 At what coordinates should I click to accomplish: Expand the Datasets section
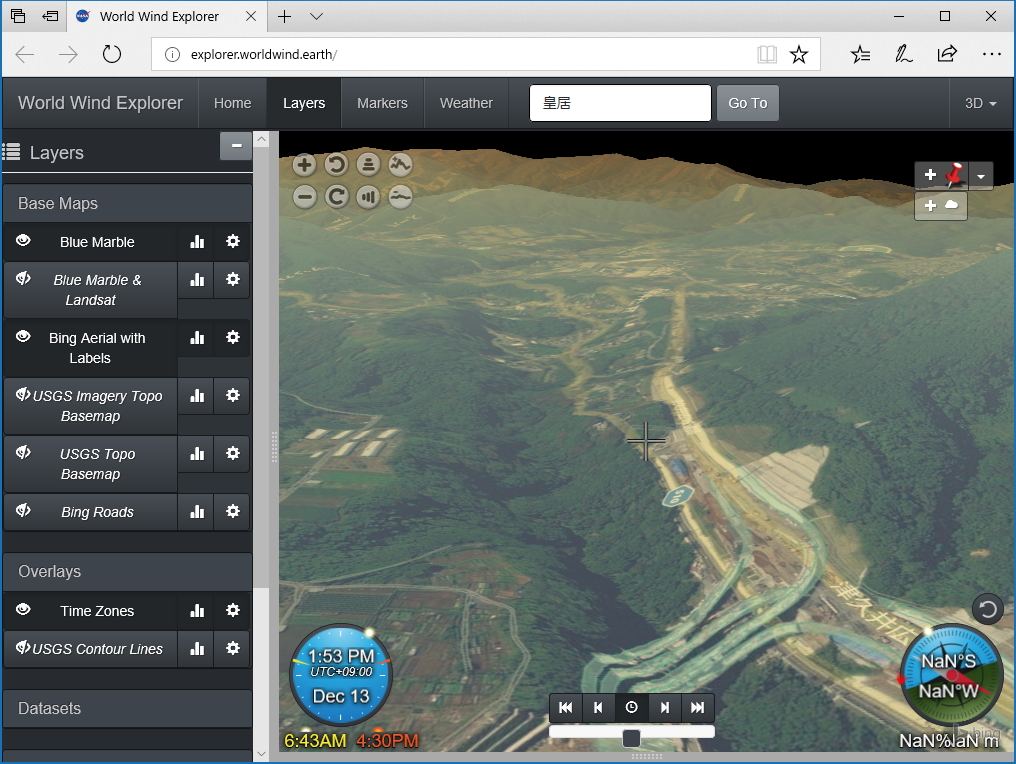[x=127, y=708]
